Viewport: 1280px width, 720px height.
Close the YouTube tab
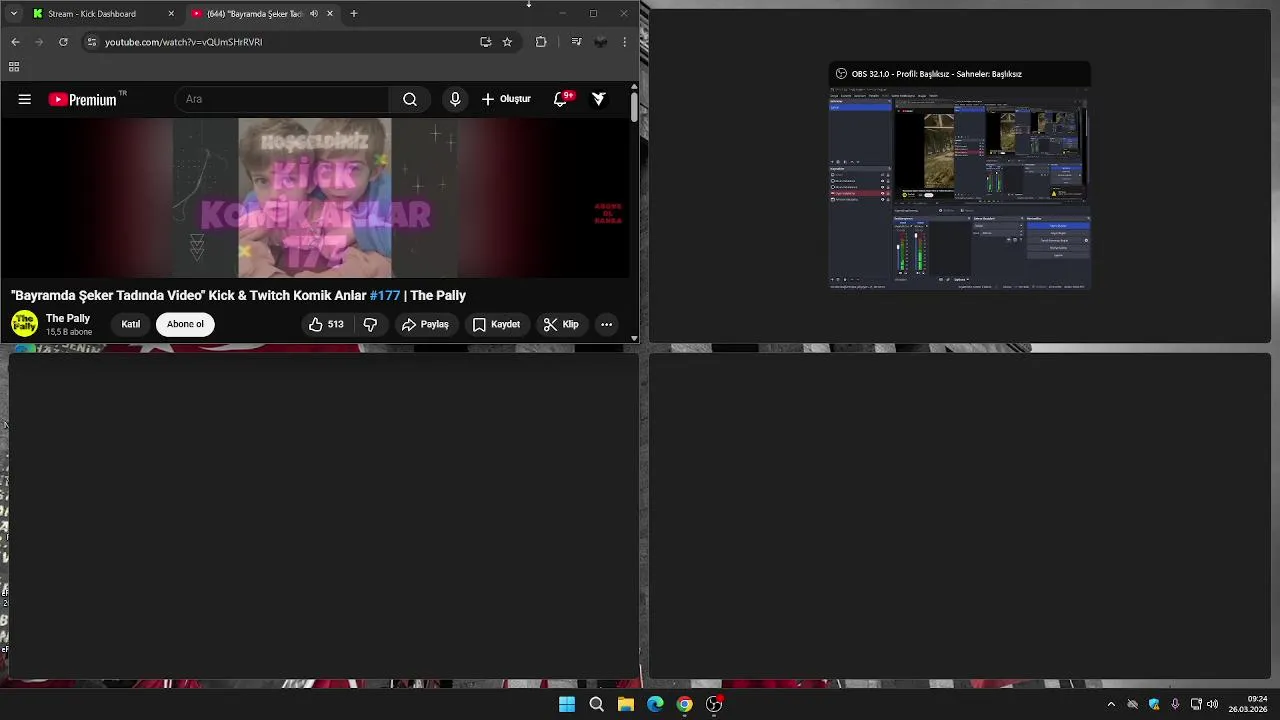pyautogui.click(x=330, y=14)
